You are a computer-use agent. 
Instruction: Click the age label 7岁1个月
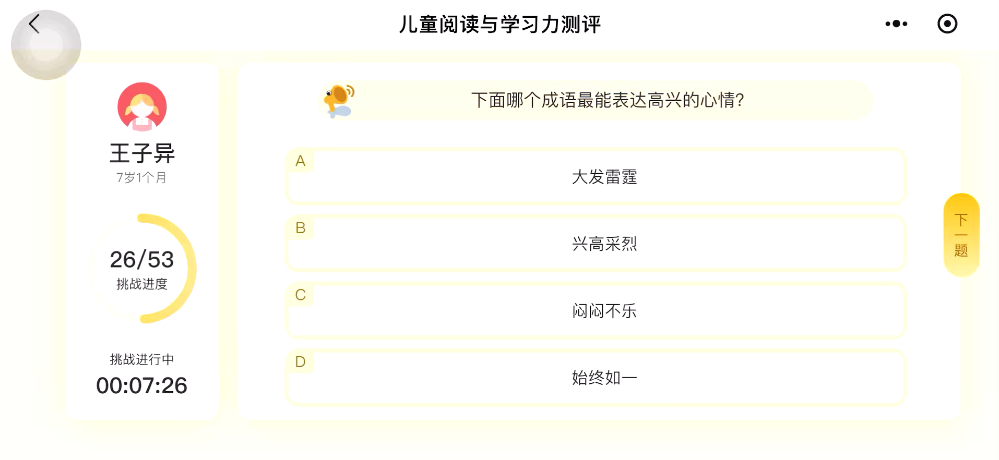coord(142,177)
